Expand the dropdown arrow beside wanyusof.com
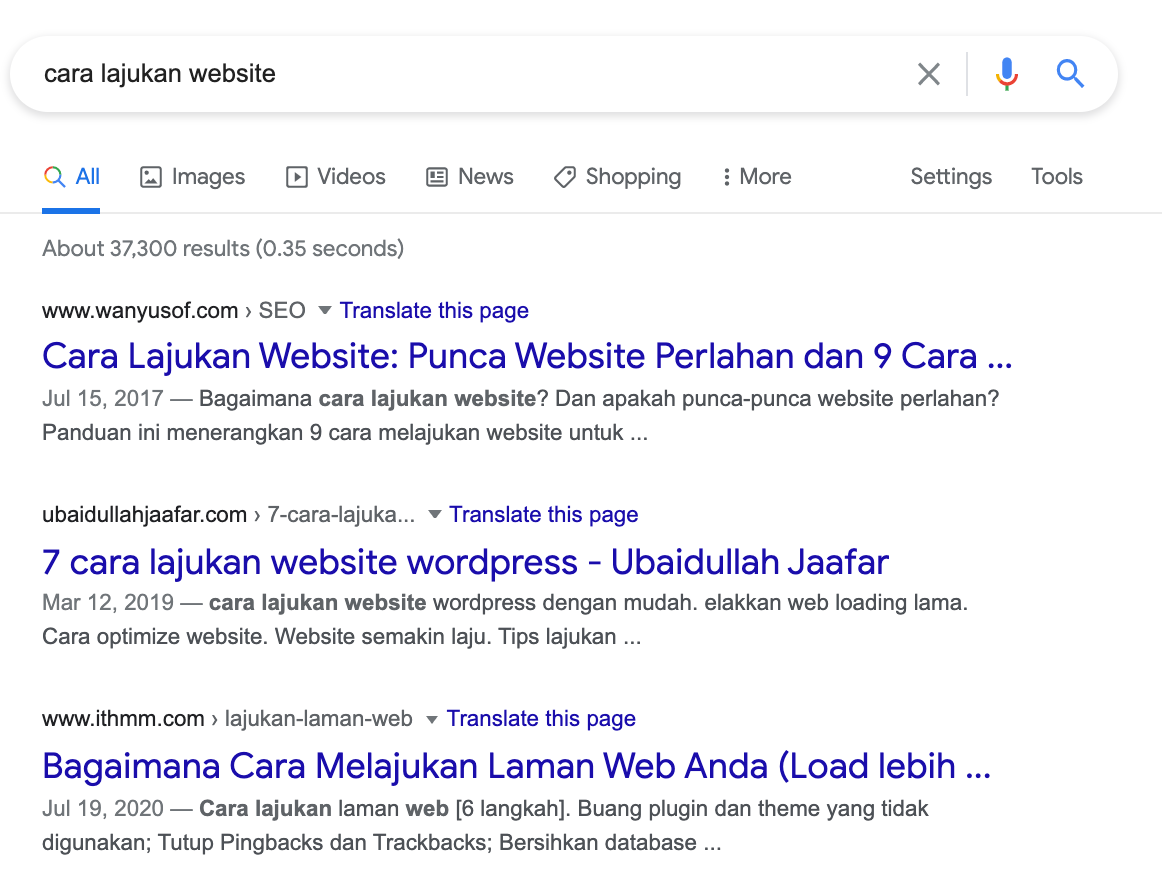Screen dimensions: 1162x882 click(x=324, y=311)
